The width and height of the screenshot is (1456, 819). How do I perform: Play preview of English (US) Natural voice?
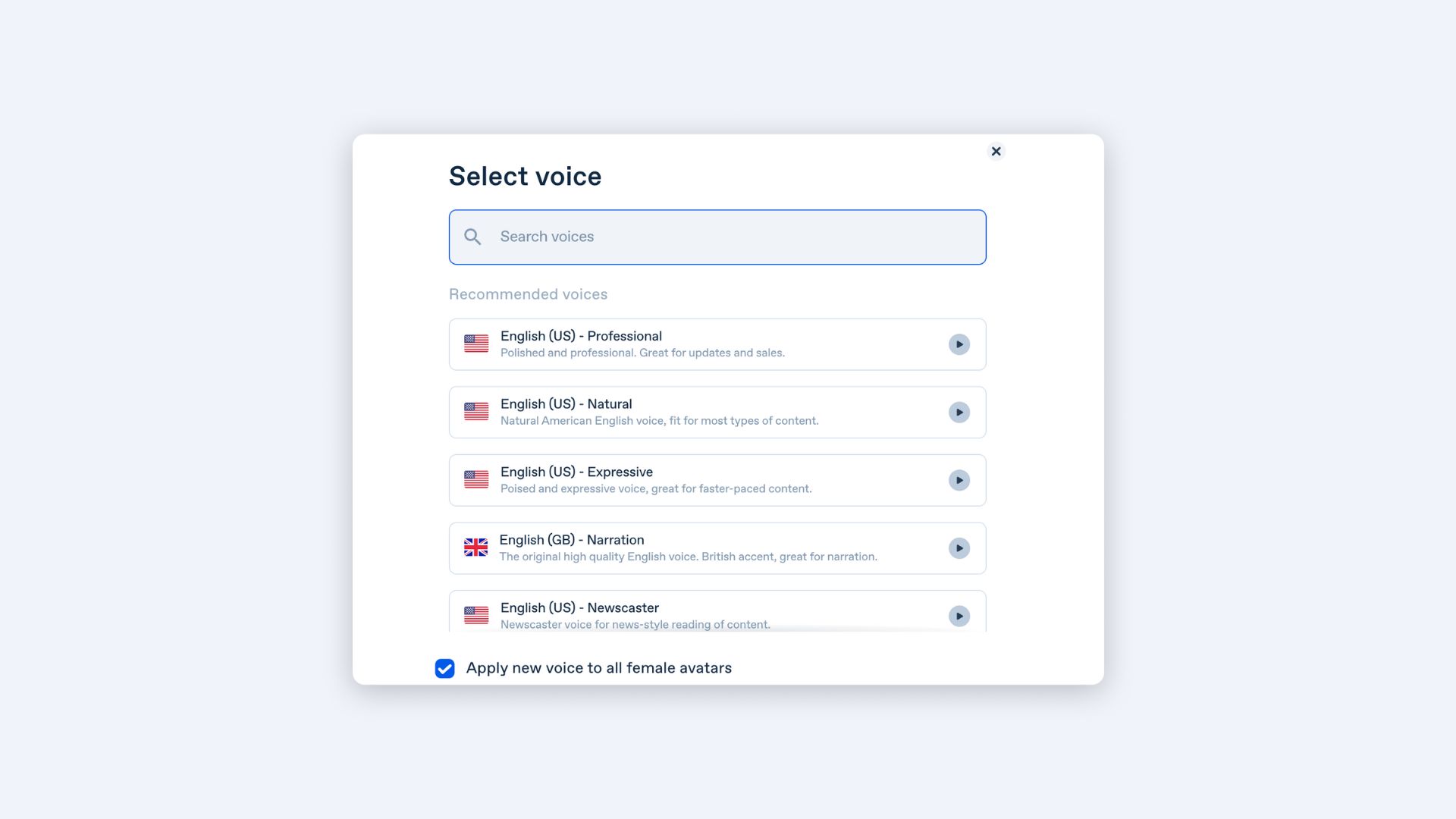point(959,413)
